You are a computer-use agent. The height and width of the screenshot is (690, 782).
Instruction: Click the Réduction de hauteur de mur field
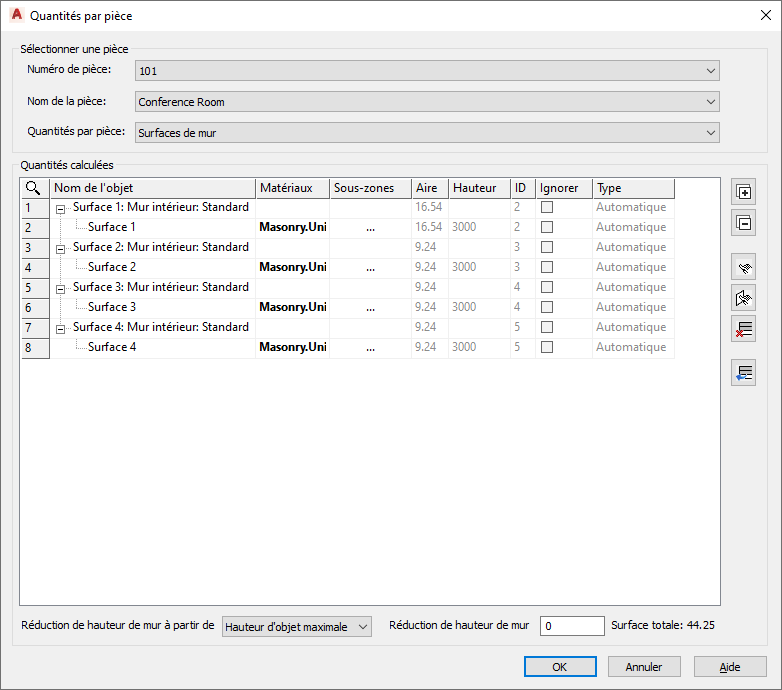[572, 626]
